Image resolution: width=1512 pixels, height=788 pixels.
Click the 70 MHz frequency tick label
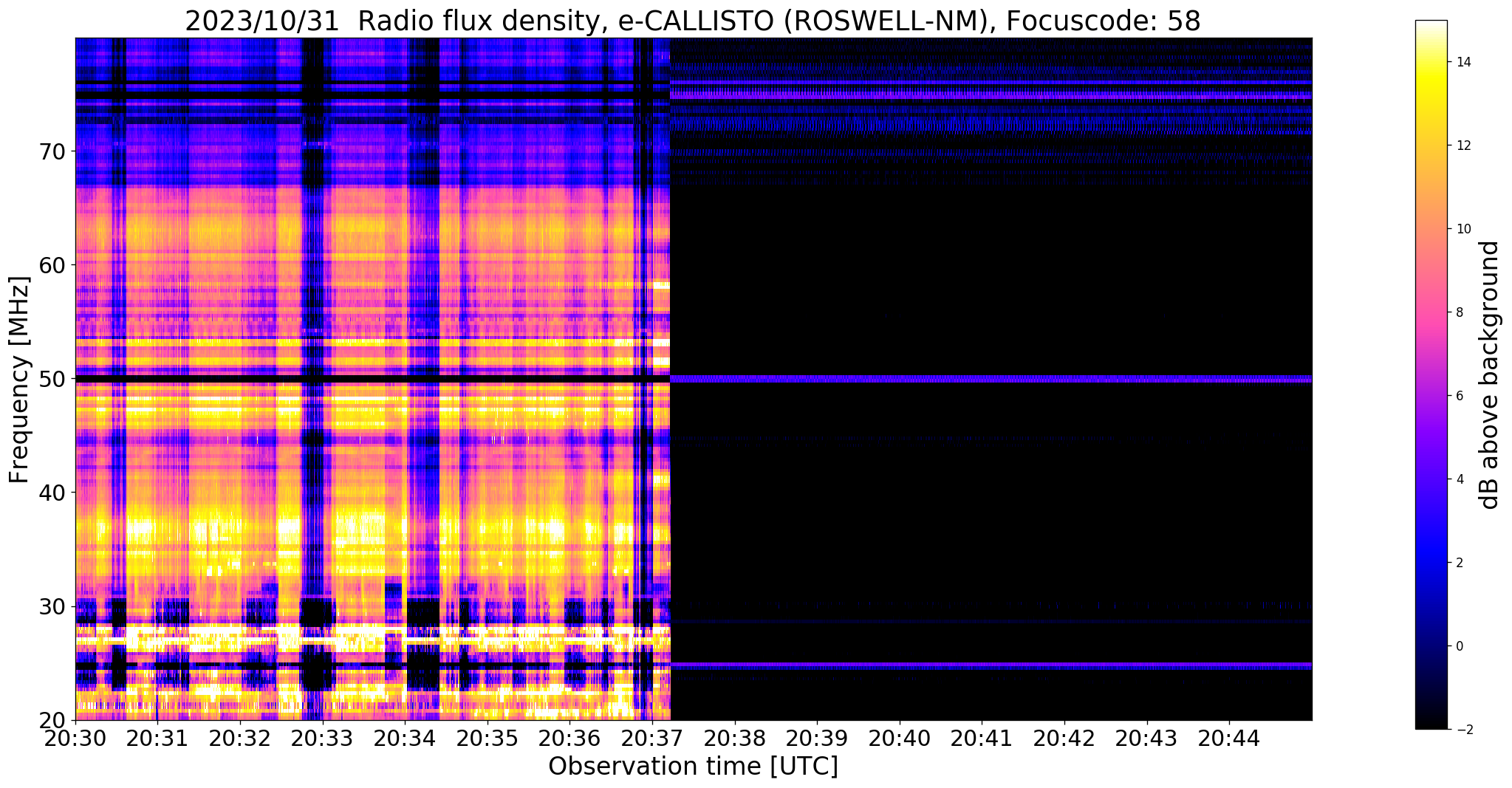pos(52,151)
